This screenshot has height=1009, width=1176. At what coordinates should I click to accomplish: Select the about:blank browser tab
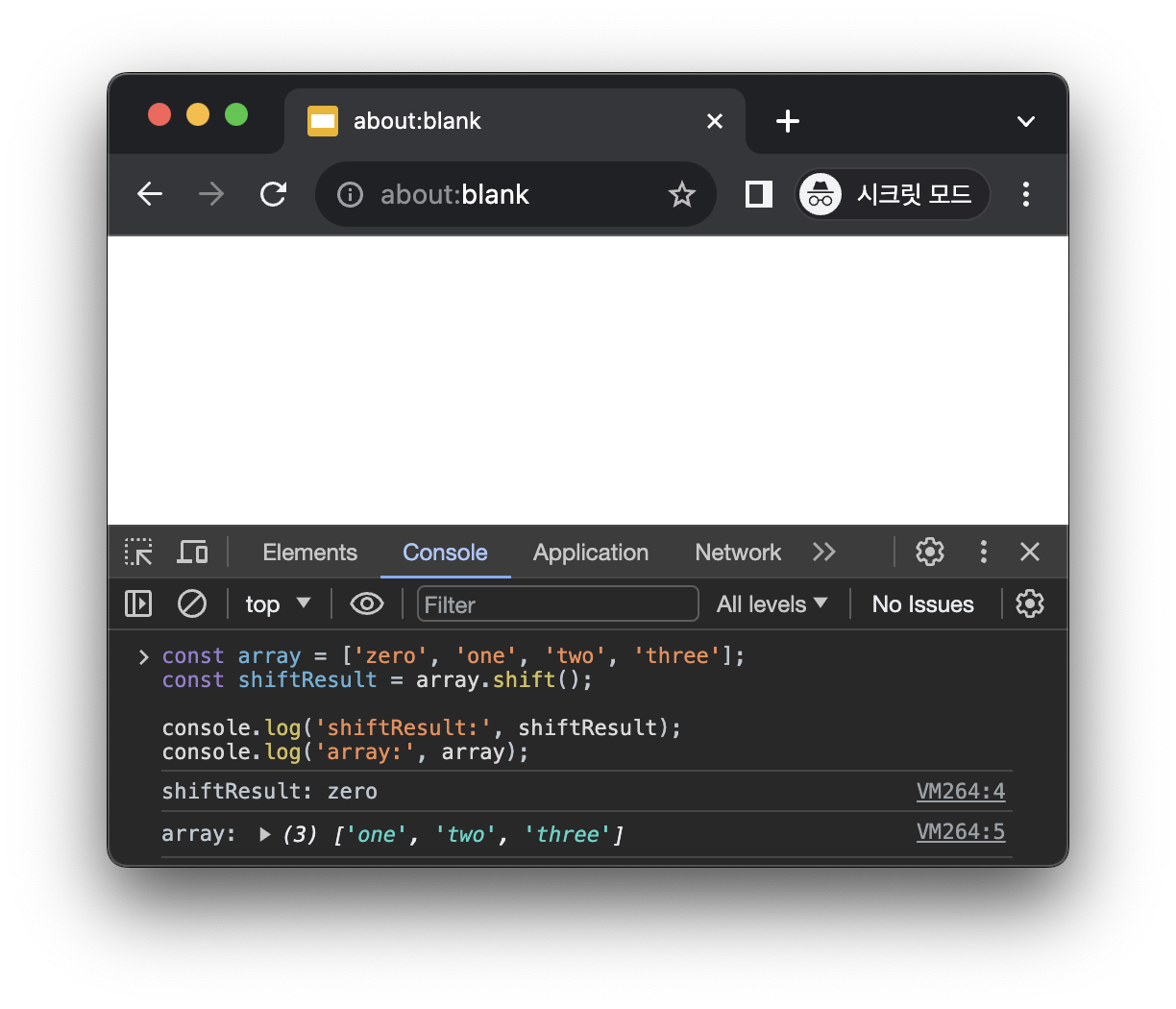515,121
